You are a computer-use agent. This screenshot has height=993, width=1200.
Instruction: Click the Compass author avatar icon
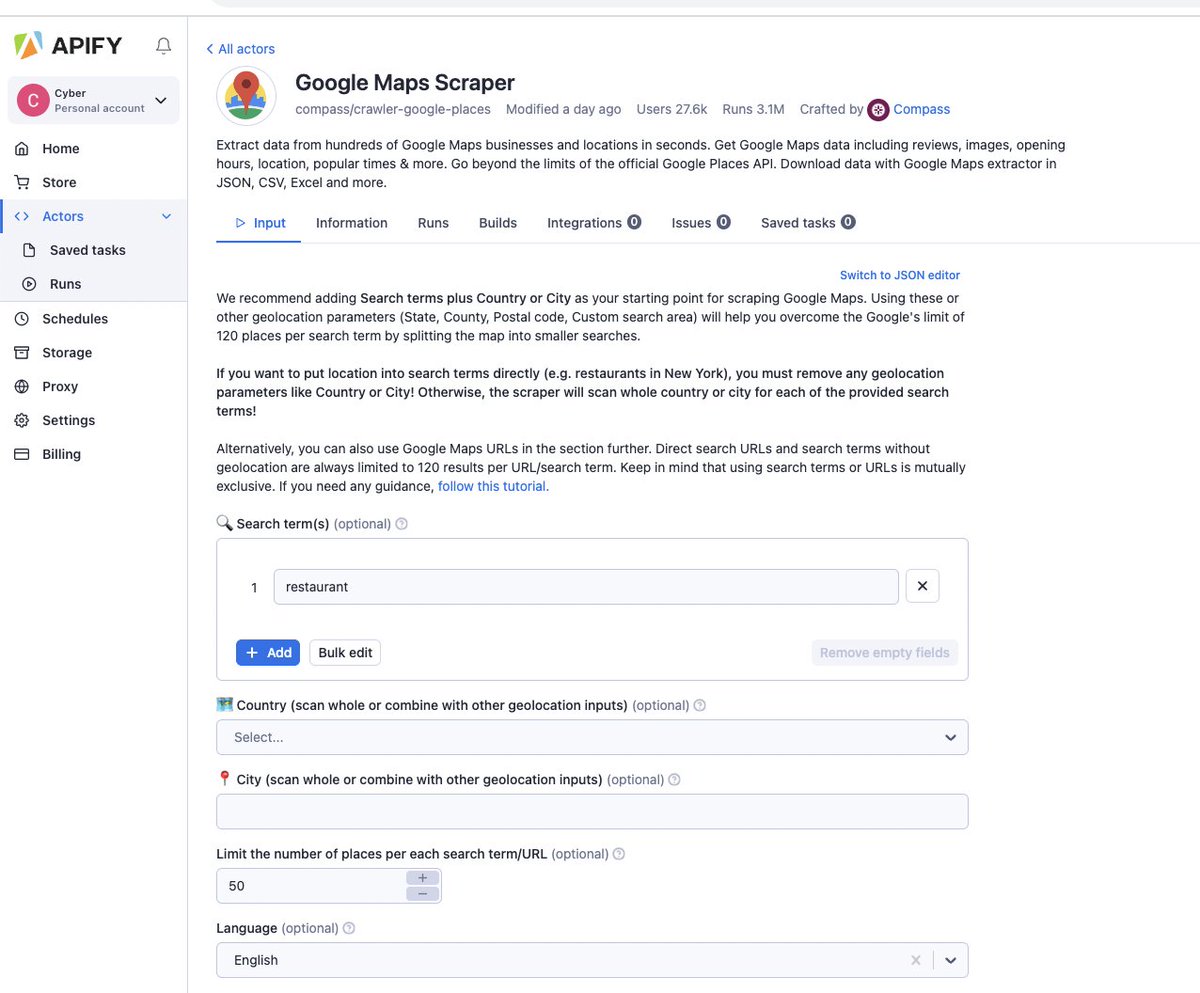[x=878, y=109]
